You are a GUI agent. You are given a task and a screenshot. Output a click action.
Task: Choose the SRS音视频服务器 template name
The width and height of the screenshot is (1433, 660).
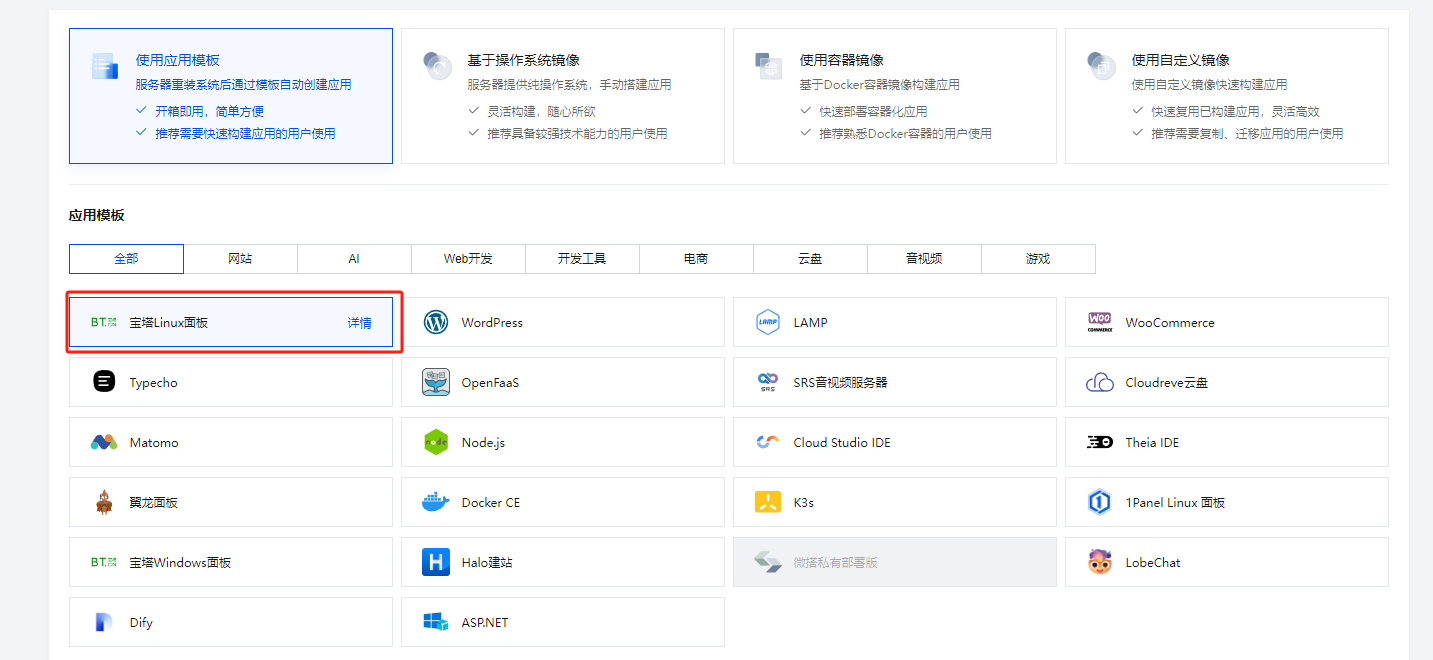point(840,382)
